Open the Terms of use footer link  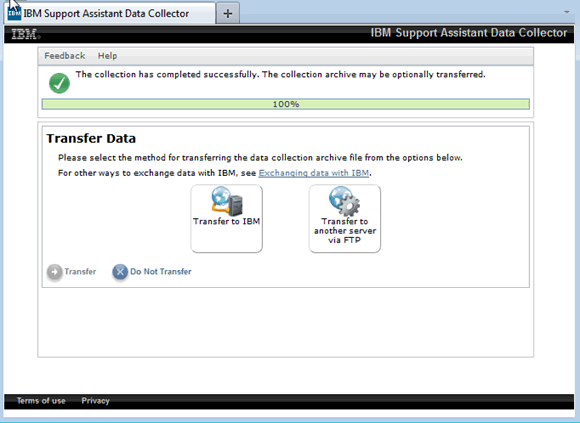(41, 401)
